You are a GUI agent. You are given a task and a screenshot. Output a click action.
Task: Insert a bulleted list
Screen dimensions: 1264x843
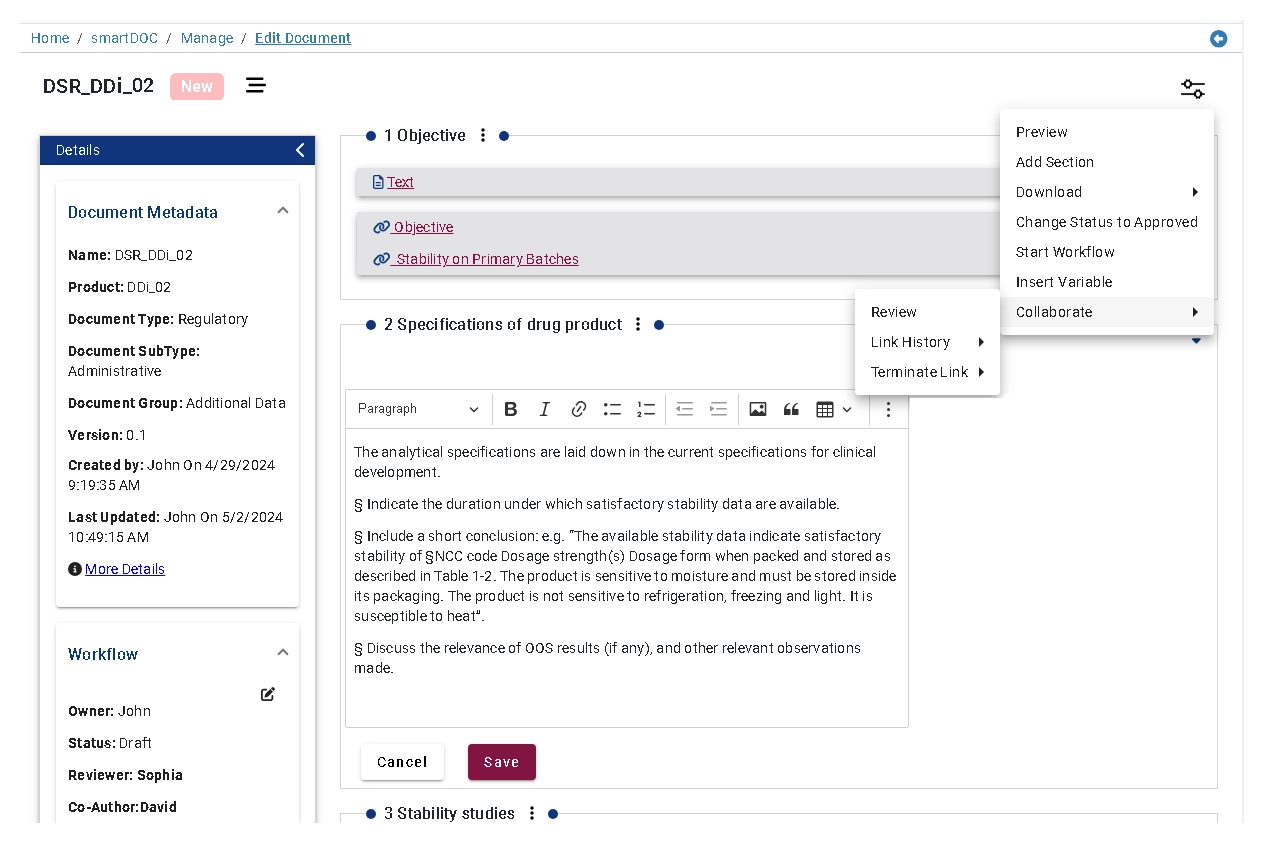coord(612,409)
